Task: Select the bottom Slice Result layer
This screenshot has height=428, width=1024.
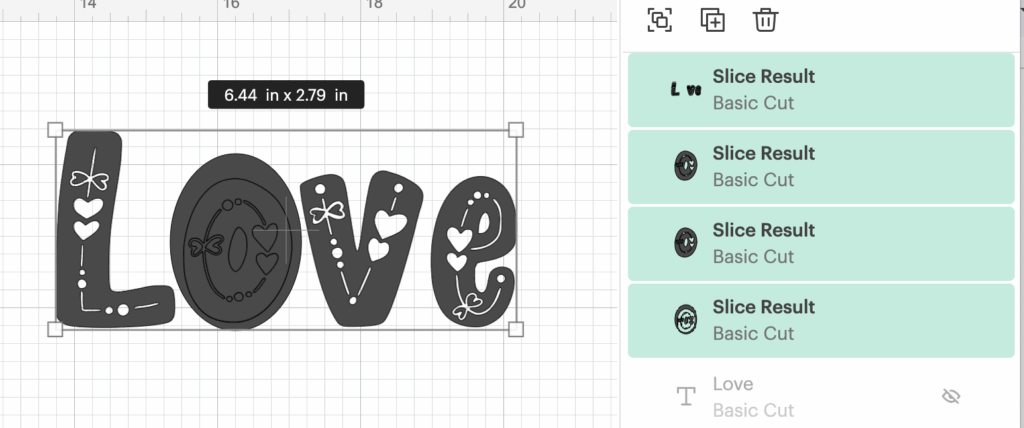Action: coord(821,320)
